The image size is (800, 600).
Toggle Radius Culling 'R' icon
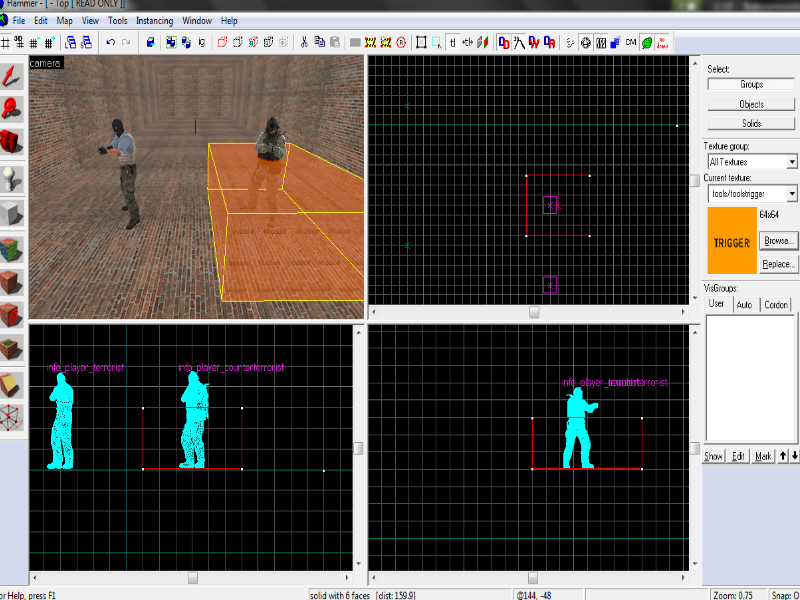[x=401, y=42]
